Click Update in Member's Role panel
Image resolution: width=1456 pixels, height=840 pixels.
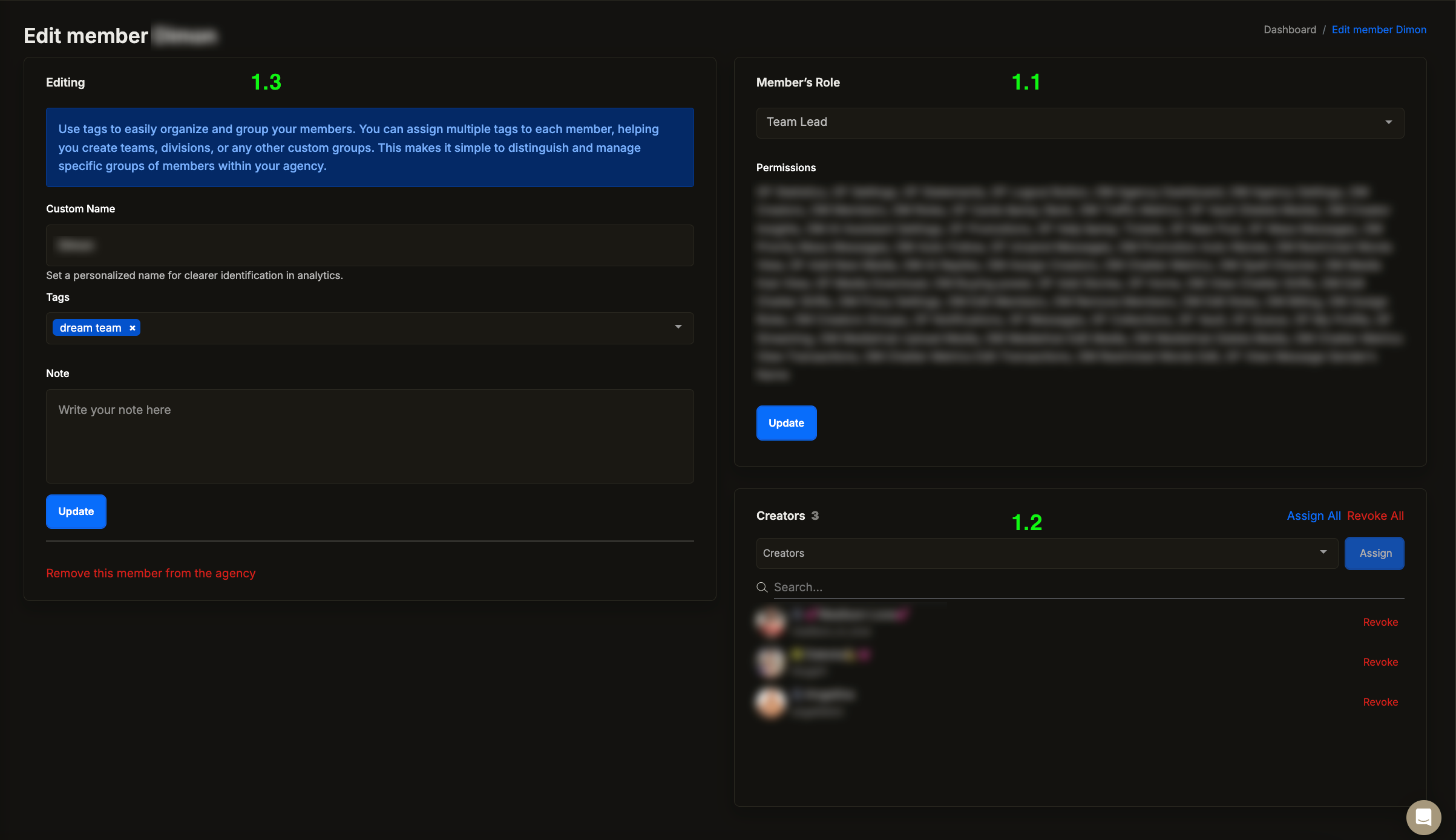[x=786, y=423]
